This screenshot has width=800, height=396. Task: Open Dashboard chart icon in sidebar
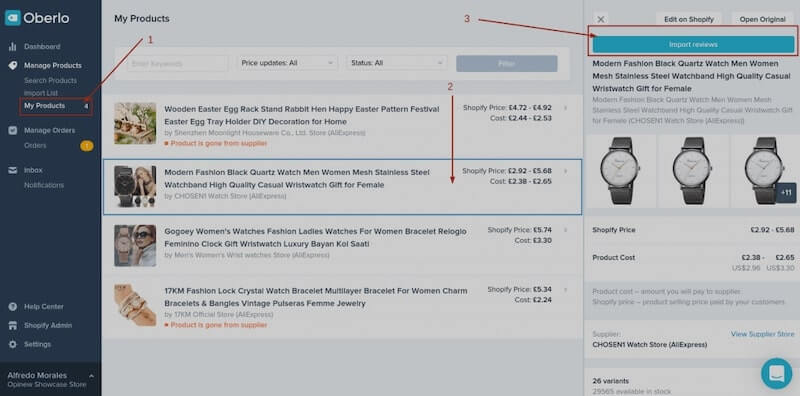pyautogui.click(x=13, y=46)
